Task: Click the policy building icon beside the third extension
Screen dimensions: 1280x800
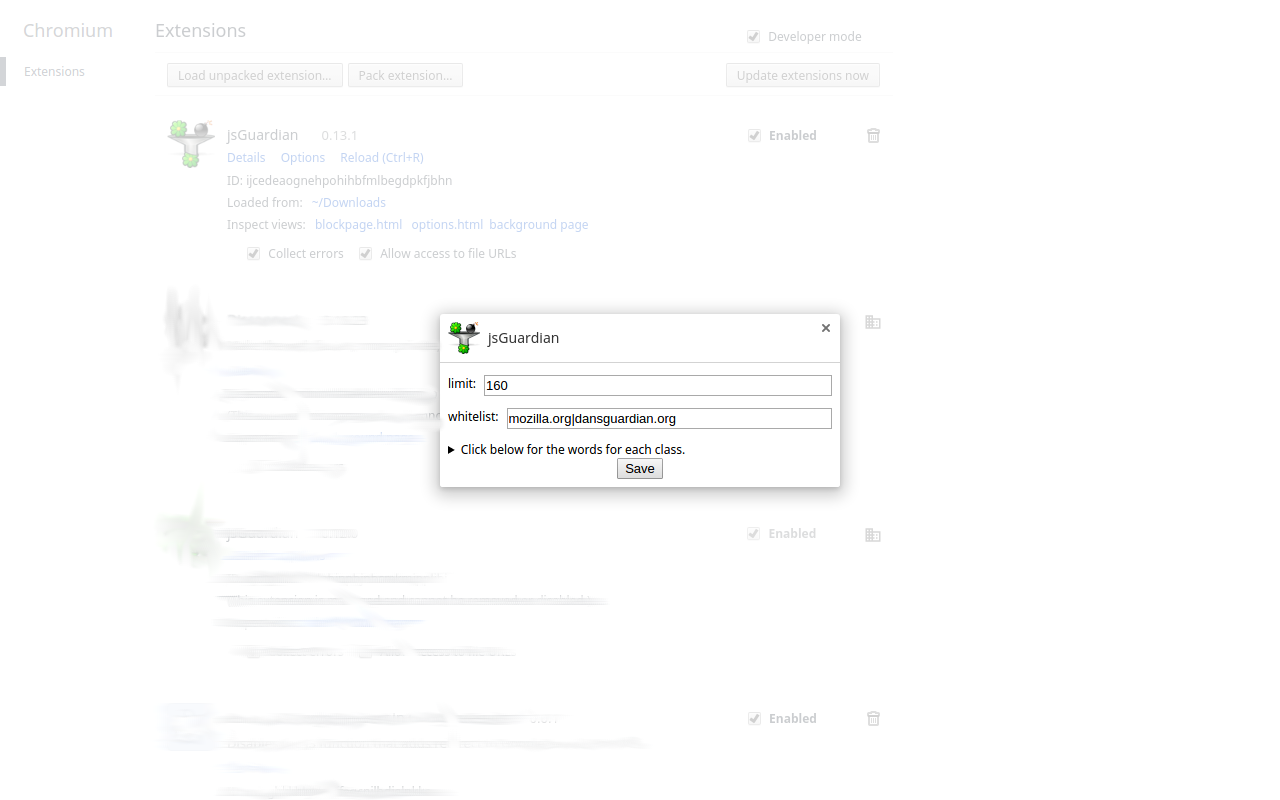Action: [x=873, y=535]
